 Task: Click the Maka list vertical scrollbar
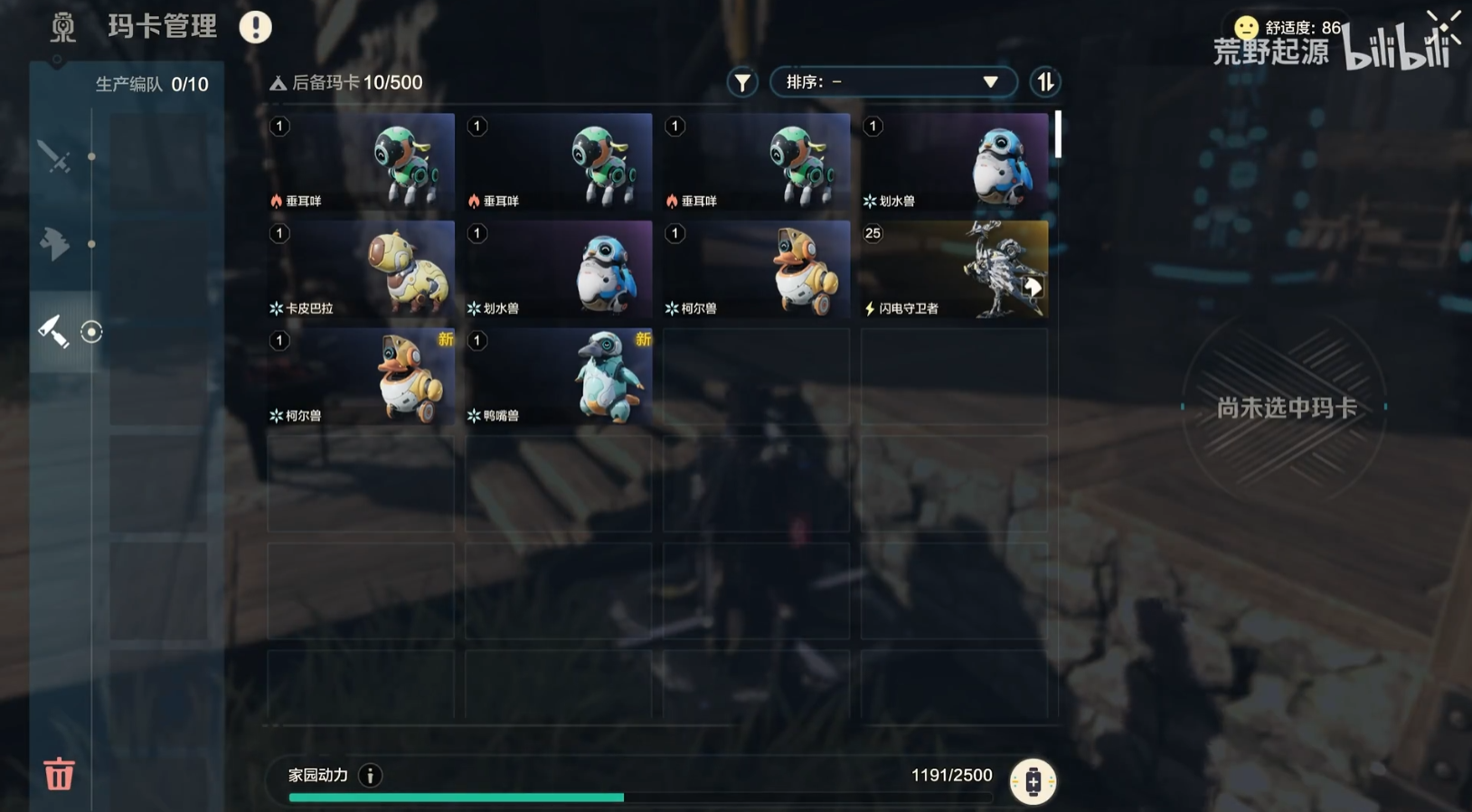pyautogui.click(x=1058, y=135)
